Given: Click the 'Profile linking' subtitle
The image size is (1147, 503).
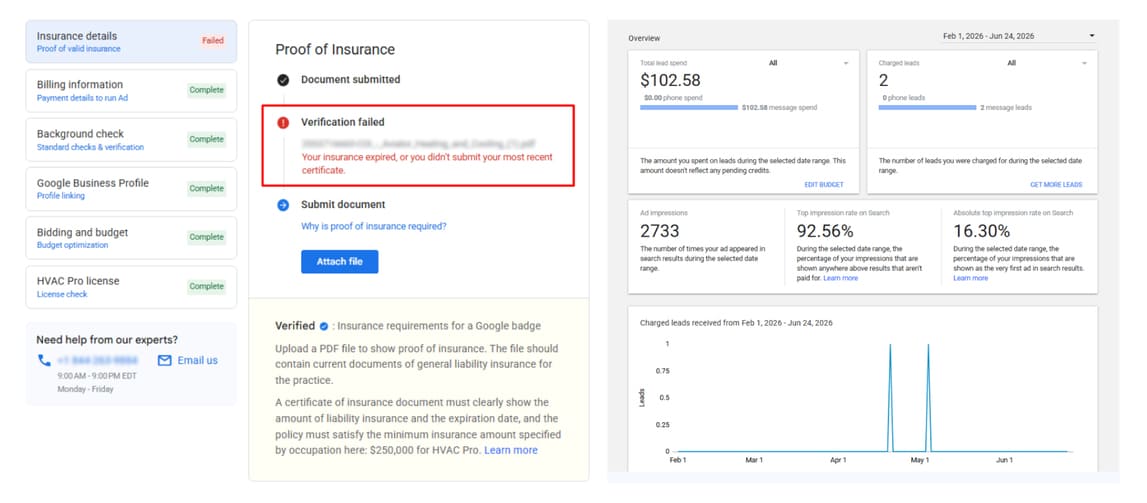Looking at the screenshot, I should [61, 196].
